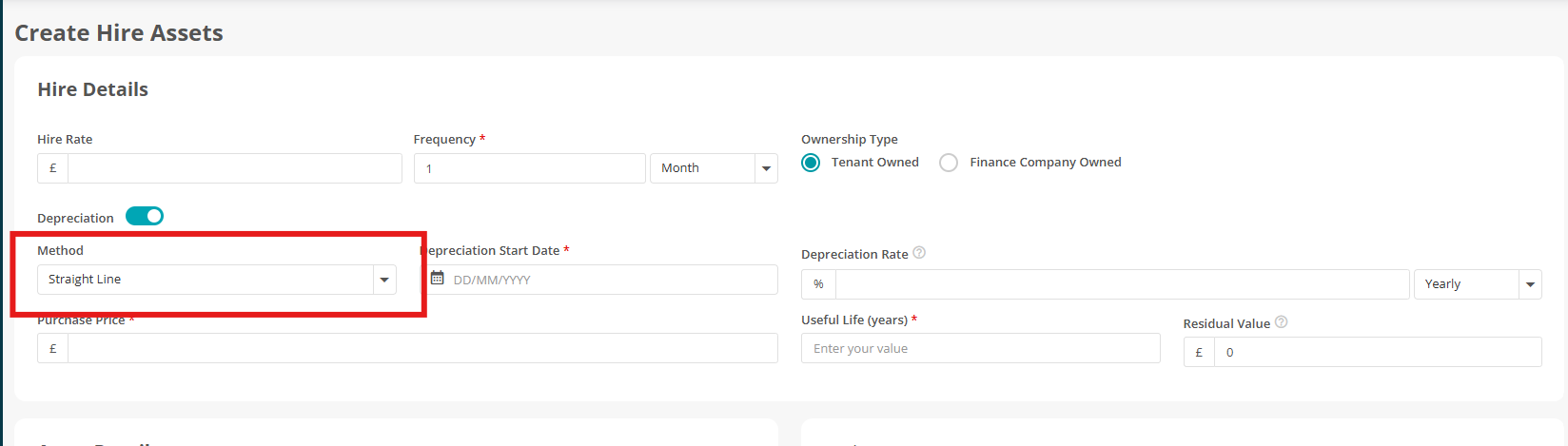The image size is (1568, 446).
Task: Click the Useful Life years field
Action: (x=981, y=348)
